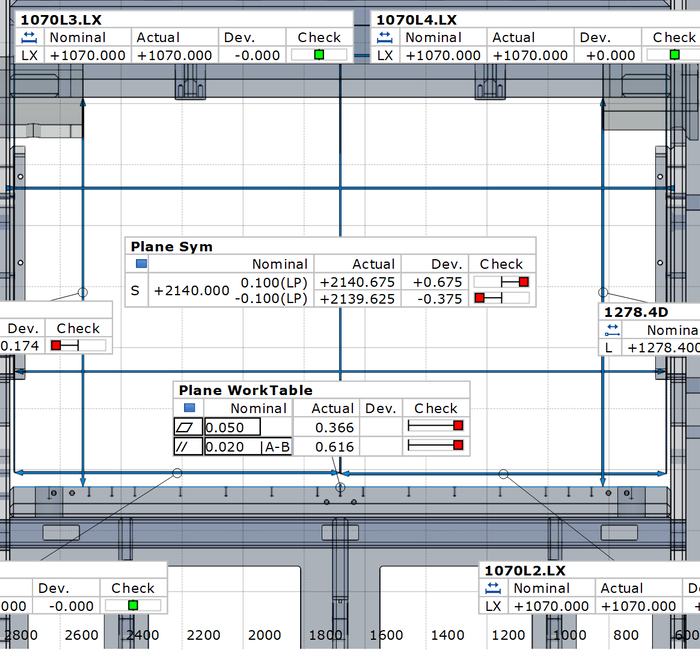Click the 2000 mark on the bottom ruler
The height and width of the screenshot is (650, 700).
pos(264,635)
